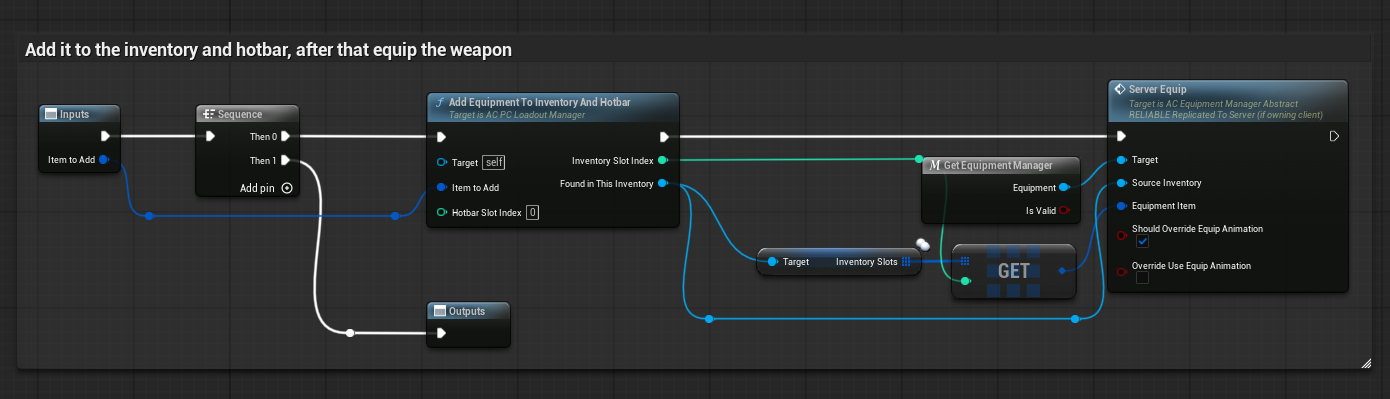1390x399 pixels.
Task: Select the Add Equipment To Inventory And Hotbar title
Action: click(540, 102)
